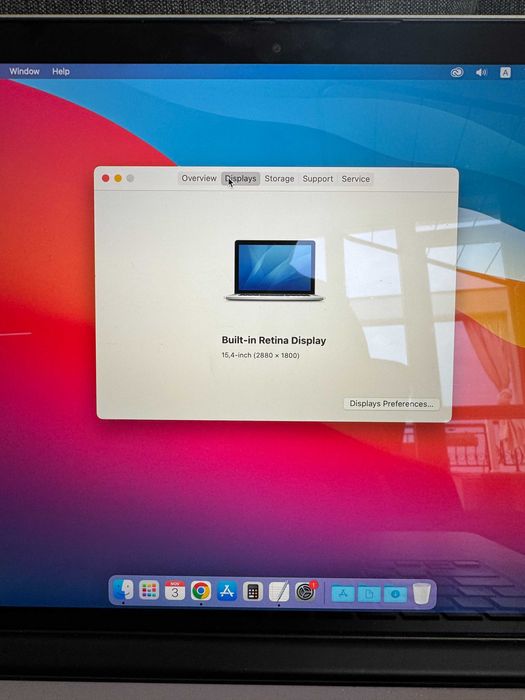This screenshot has height=700, width=525.
Task: Open the Downloads folder stack in Dock
Action: 395,594
